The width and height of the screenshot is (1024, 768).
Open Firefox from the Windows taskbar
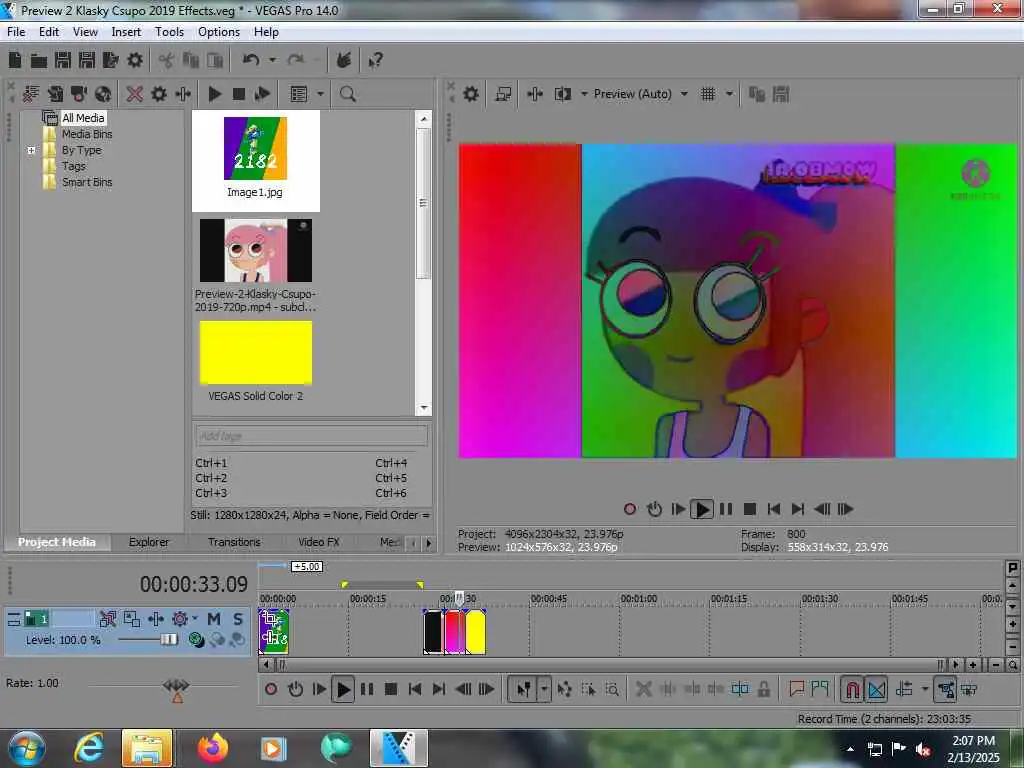pyautogui.click(x=214, y=748)
